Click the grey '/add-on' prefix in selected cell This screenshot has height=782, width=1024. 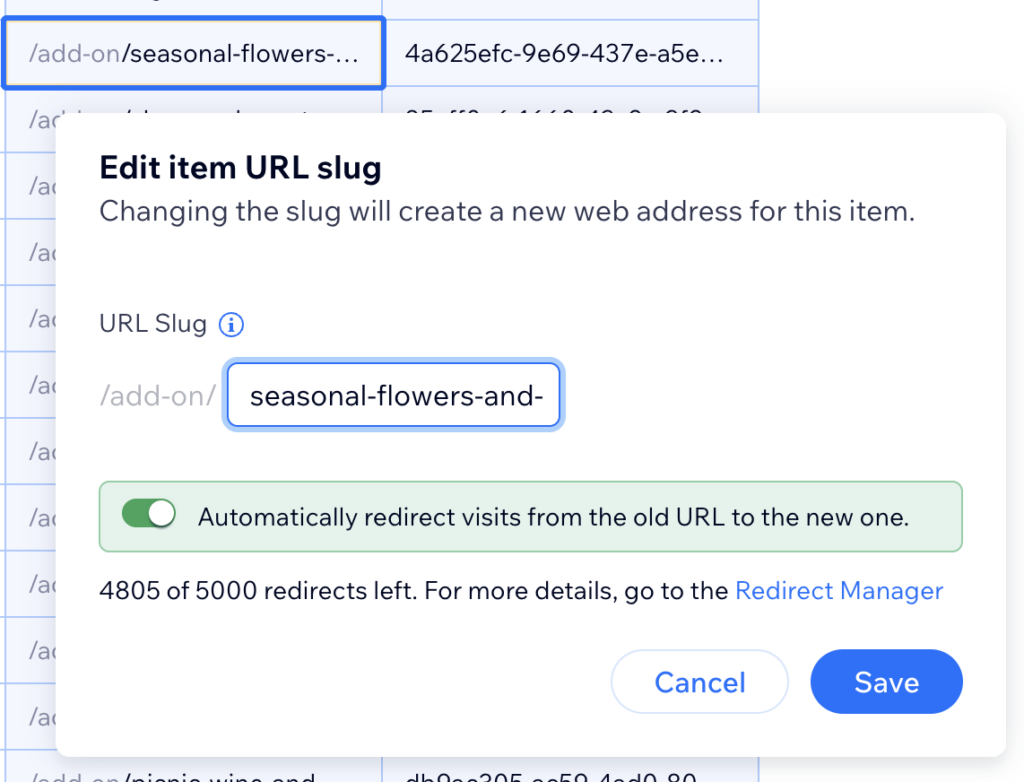[x=74, y=54]
